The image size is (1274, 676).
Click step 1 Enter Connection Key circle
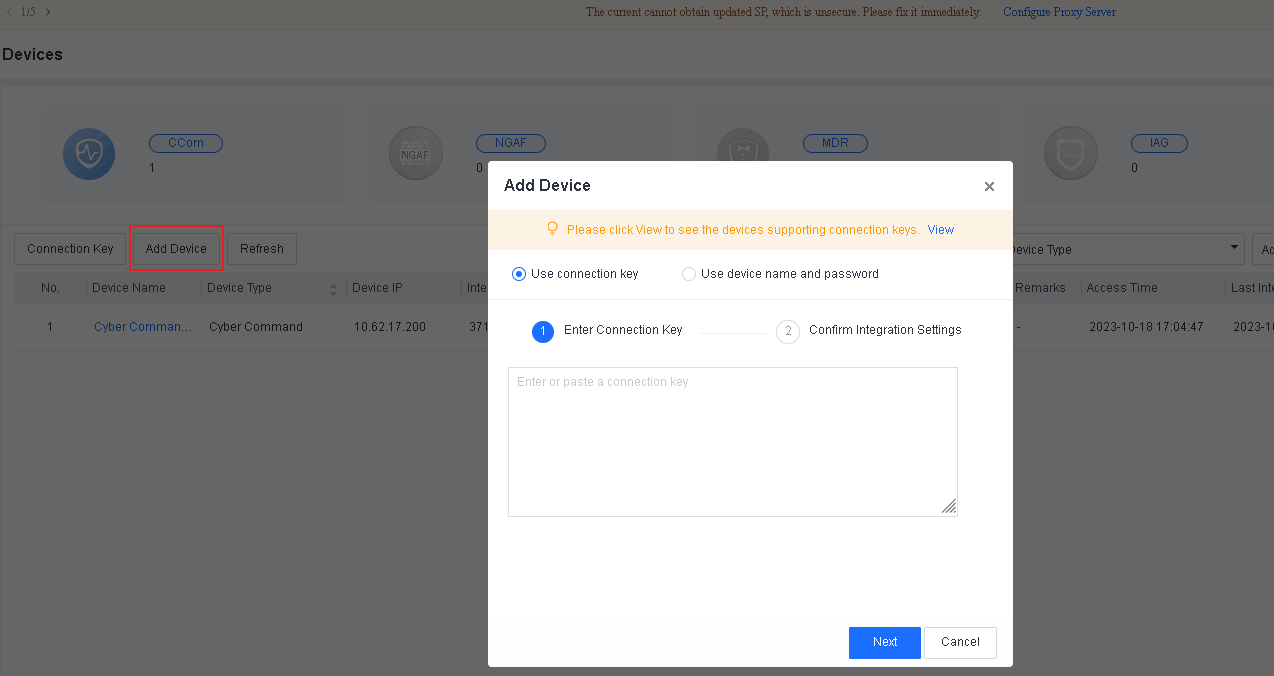point(543,331)
